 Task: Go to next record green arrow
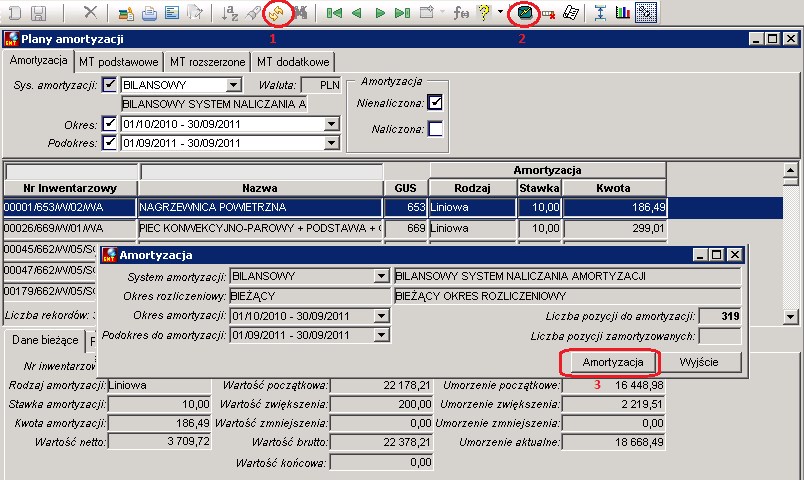[x=379, y=13]
